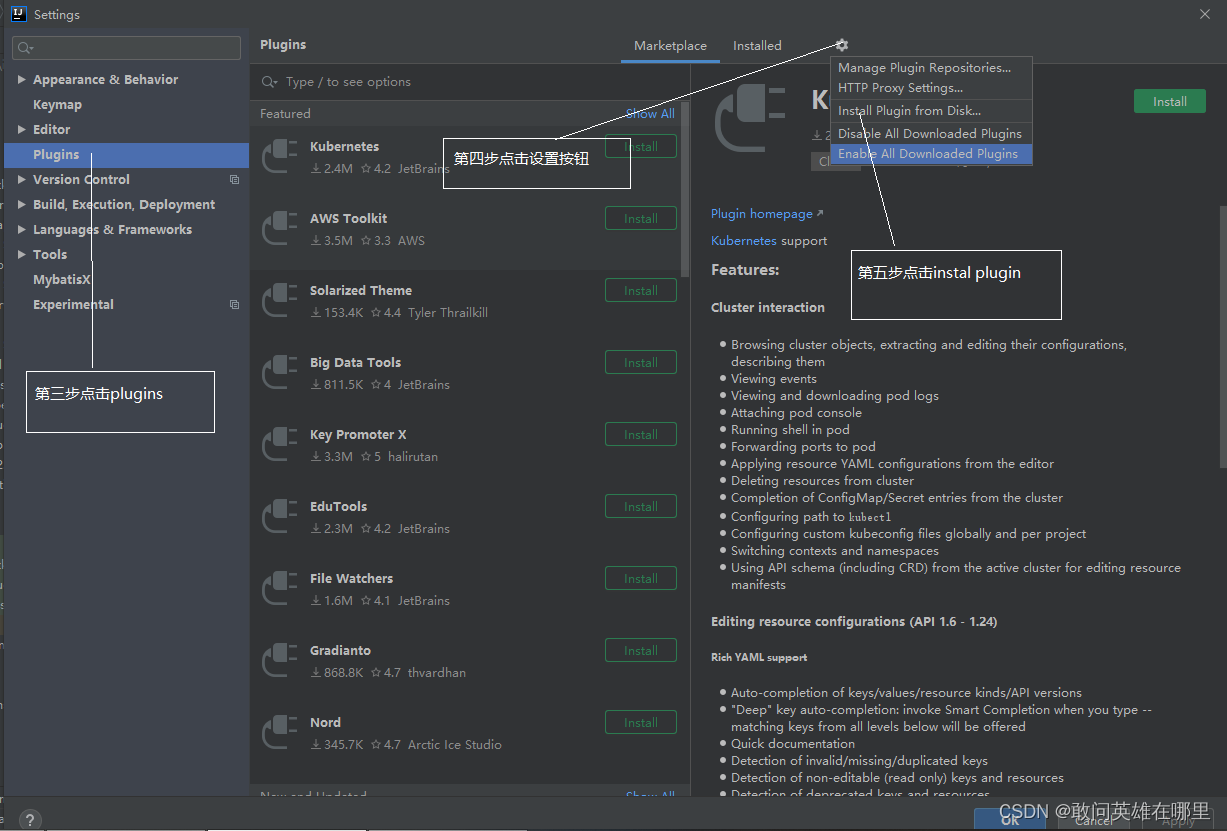Click the plugin list vertical scrollbar
This screenshot has height=831, width=1227.
pyautogui.click(x=685, y=190)
